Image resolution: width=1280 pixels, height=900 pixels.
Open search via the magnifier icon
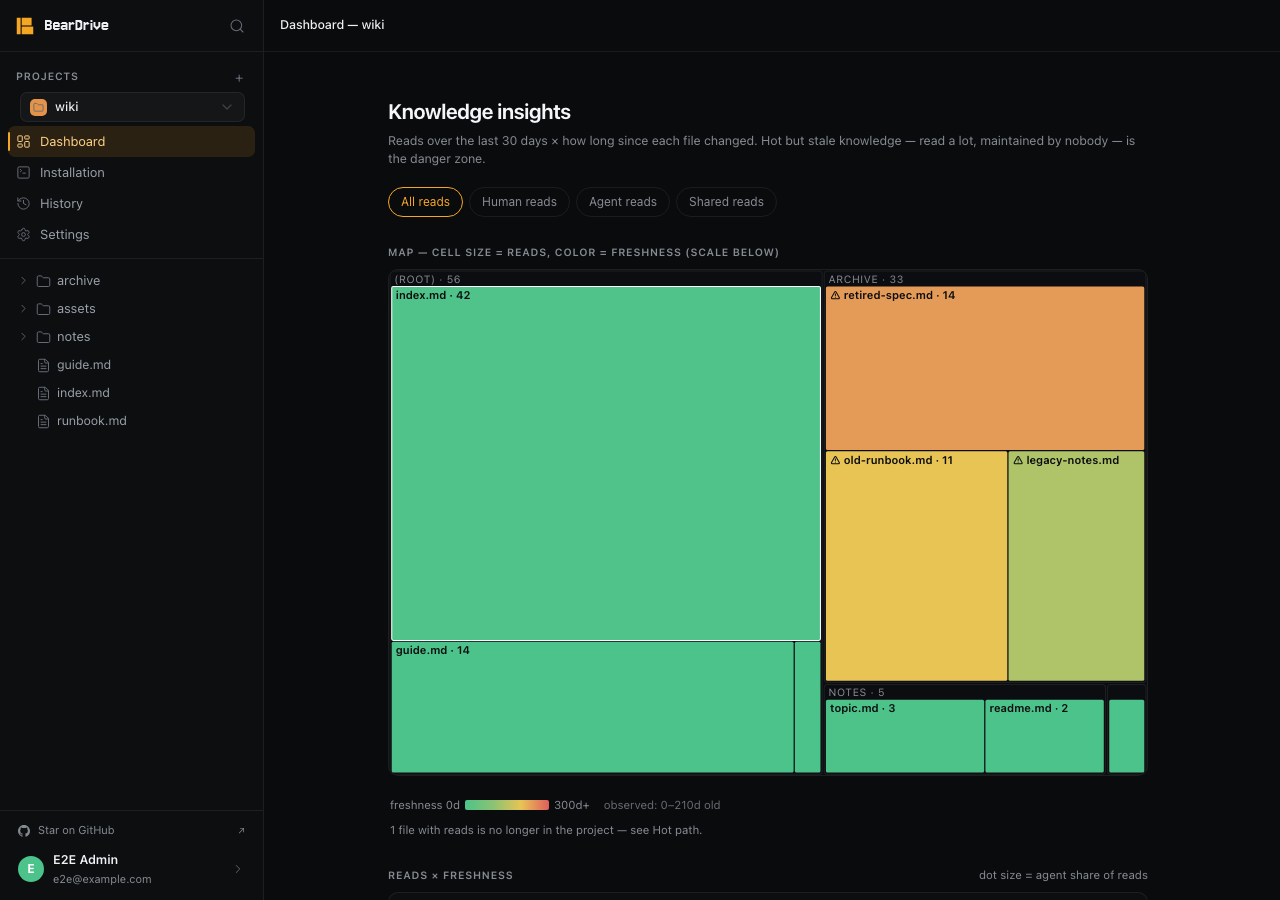[x=237, y=26]
